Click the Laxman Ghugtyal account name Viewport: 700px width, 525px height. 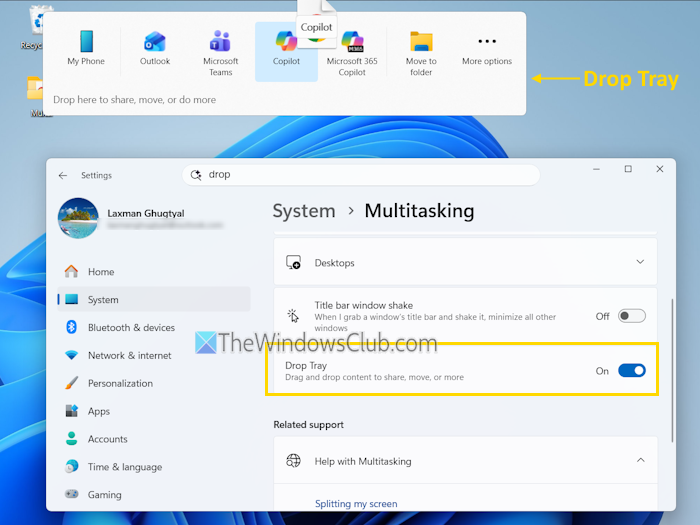(146, 213)
